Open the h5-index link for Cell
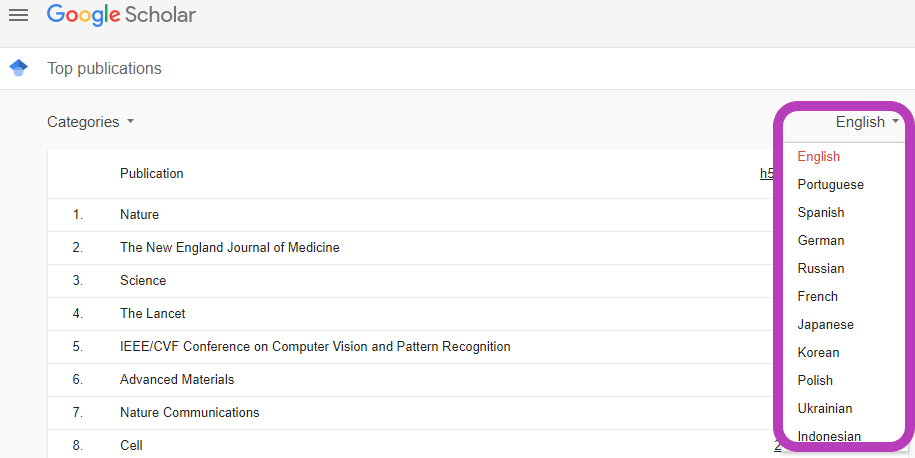The image size is (915, 458). pos(777,446)
